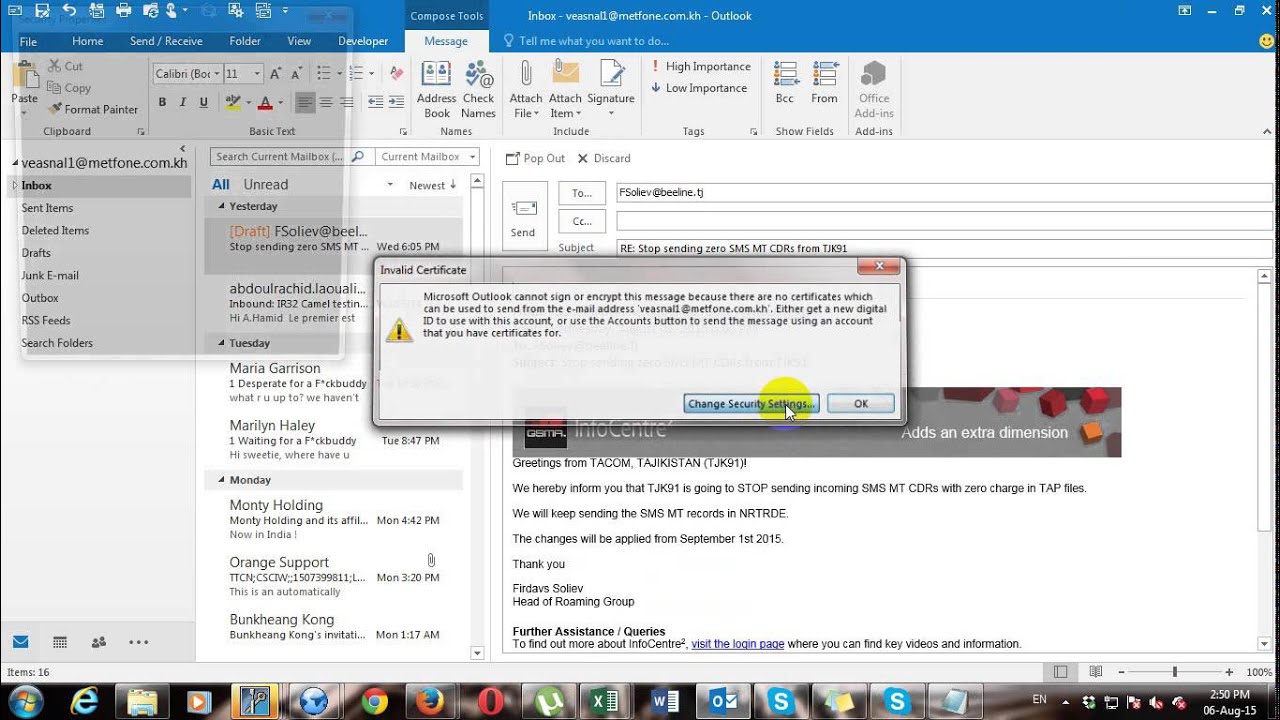Click font color swatch button
The width and height of the screenshot is (1280, 720).
(x=265, y=102)
